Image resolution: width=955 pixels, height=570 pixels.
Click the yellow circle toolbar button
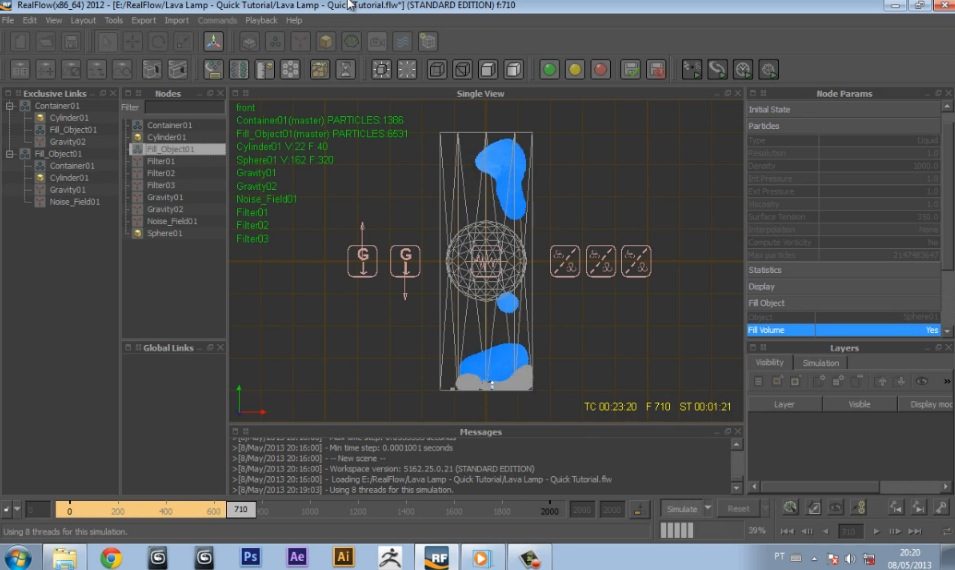click(x=575, y=69)
